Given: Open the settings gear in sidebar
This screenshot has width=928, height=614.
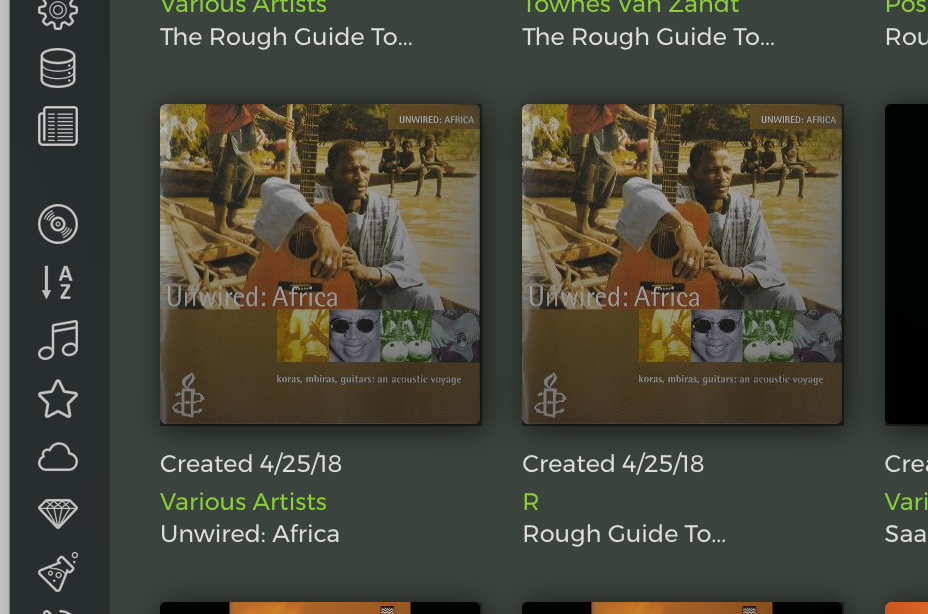Looking at the screenshot, I should coord(57,12).
